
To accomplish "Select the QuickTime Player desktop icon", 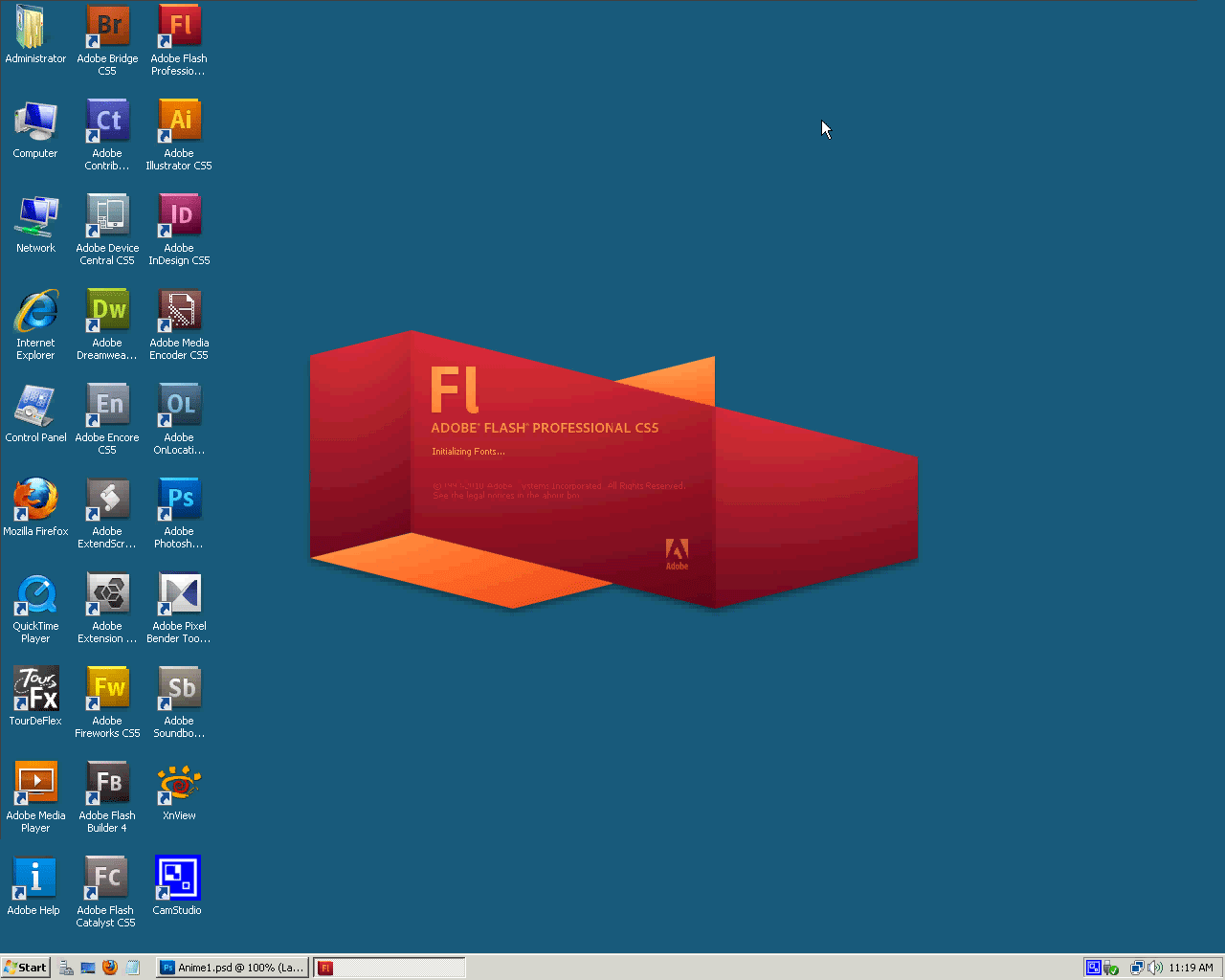I will [x=35, y=609].
